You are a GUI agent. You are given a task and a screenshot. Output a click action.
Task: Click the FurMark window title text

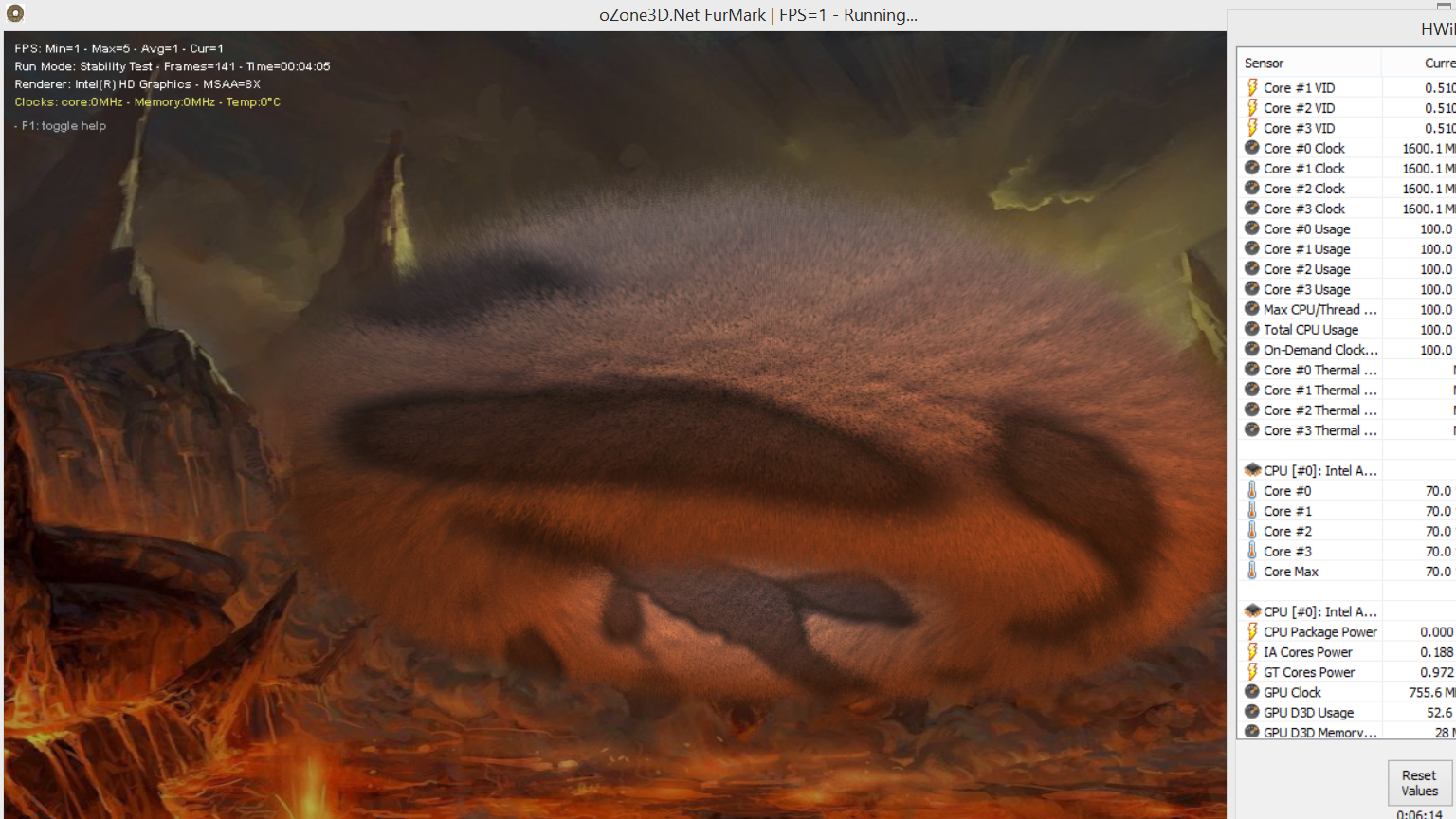758,15
